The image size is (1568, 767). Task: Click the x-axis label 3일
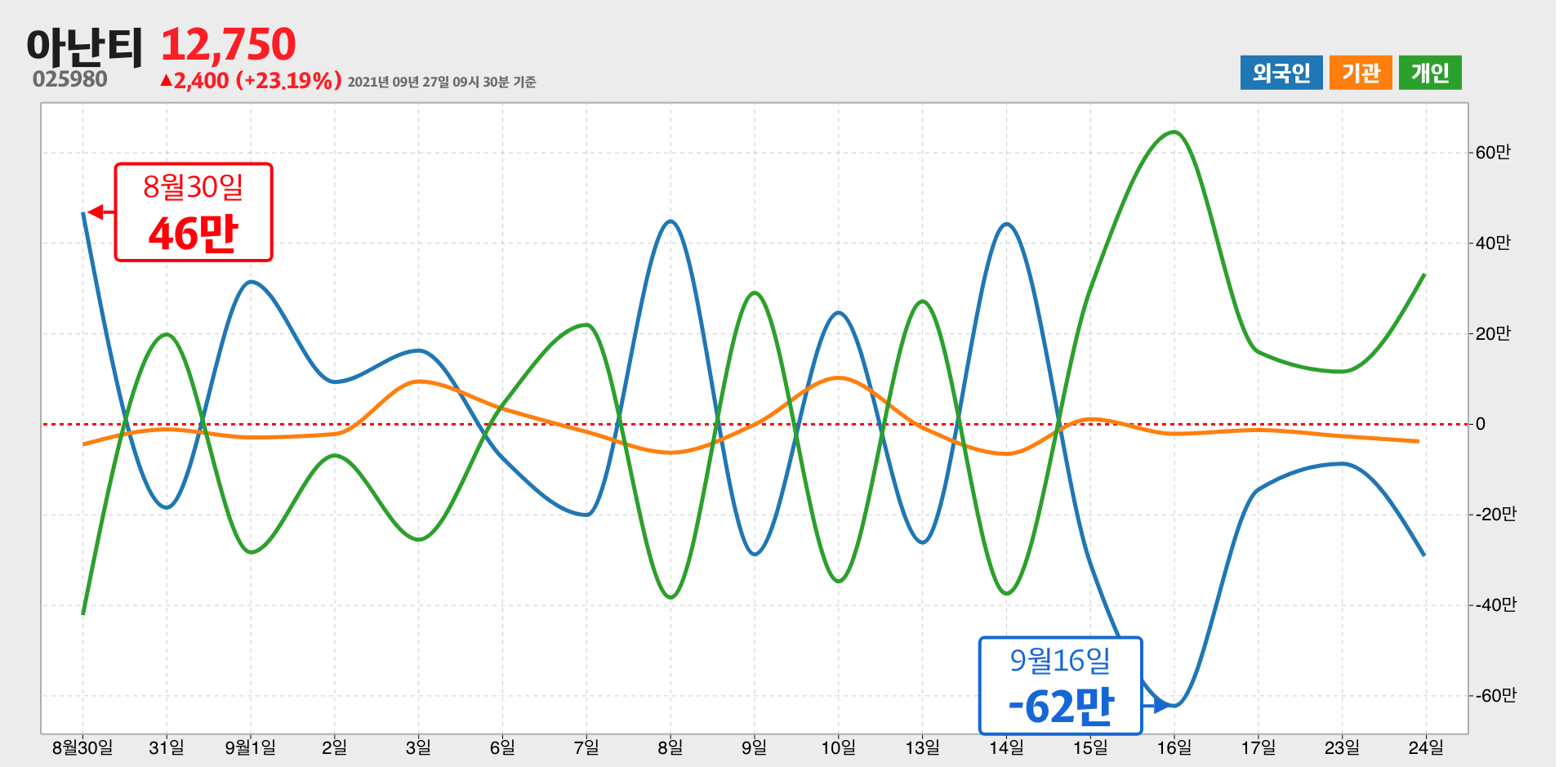(x=419, y=747)
